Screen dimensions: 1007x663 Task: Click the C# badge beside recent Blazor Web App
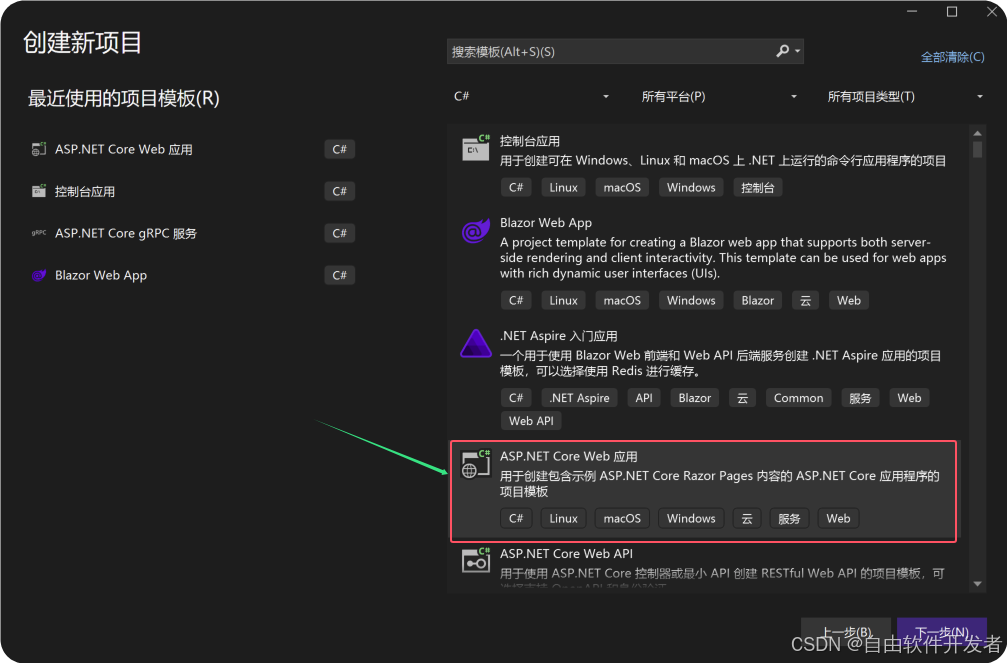pyautogui.click(x=340, y=275)
